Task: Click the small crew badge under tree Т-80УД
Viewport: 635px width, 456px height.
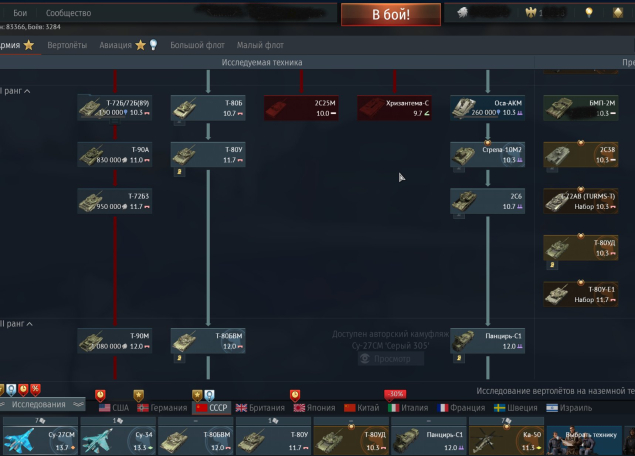Action: [x=552, y=265]
